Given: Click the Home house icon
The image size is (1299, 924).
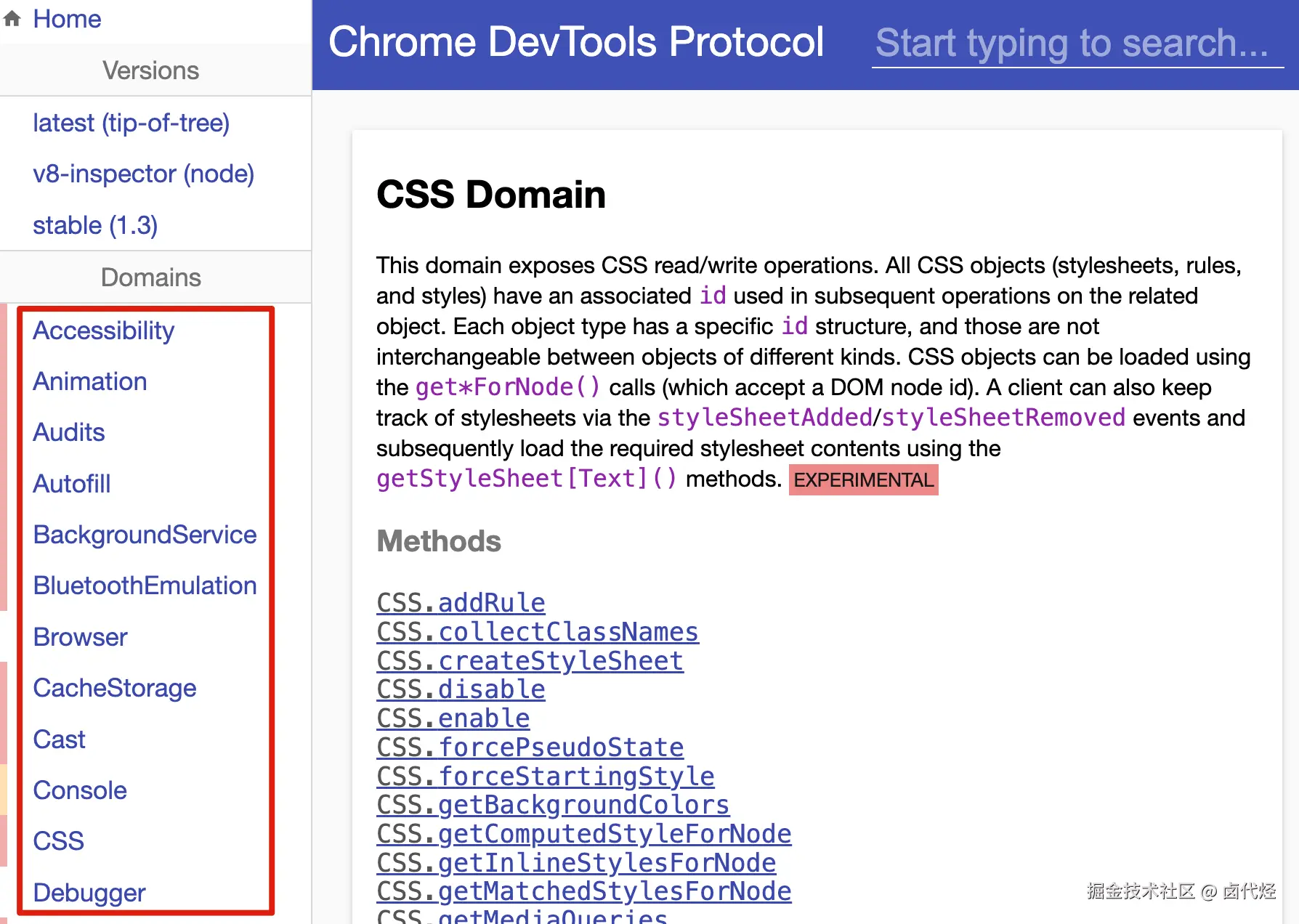Looking at the screenshot, I should (12, 19).
